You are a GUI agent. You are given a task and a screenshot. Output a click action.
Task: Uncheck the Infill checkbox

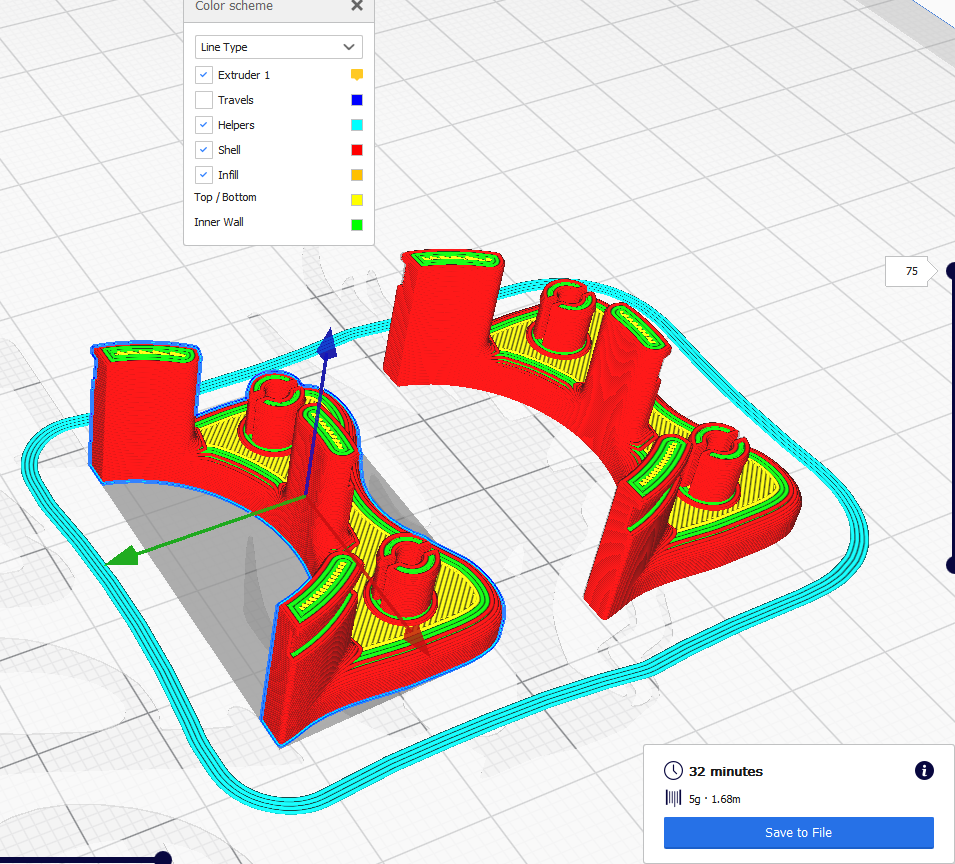click(204, 175)
